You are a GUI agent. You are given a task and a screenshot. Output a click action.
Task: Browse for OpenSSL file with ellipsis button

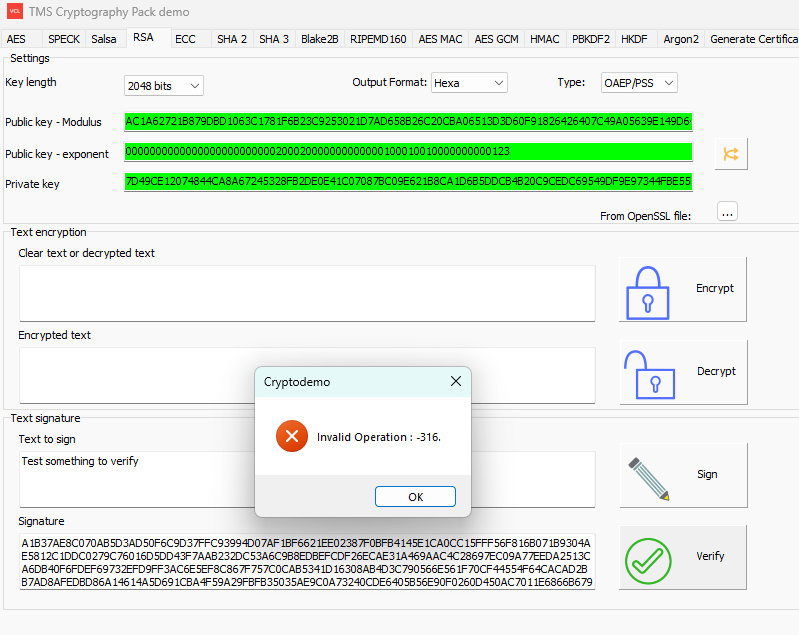[x=727, y=211]
